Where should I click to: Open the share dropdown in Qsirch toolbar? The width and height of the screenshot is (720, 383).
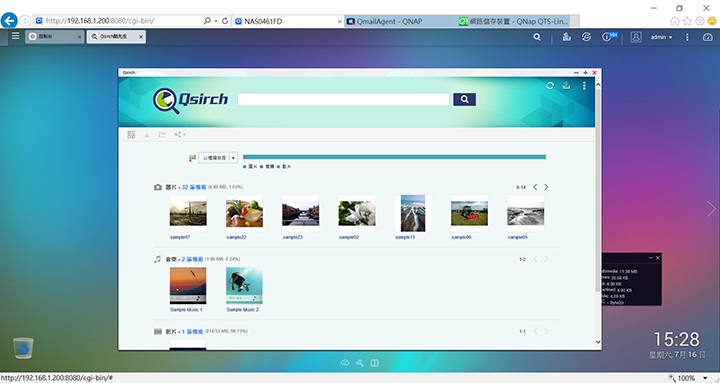click(180, 135)
